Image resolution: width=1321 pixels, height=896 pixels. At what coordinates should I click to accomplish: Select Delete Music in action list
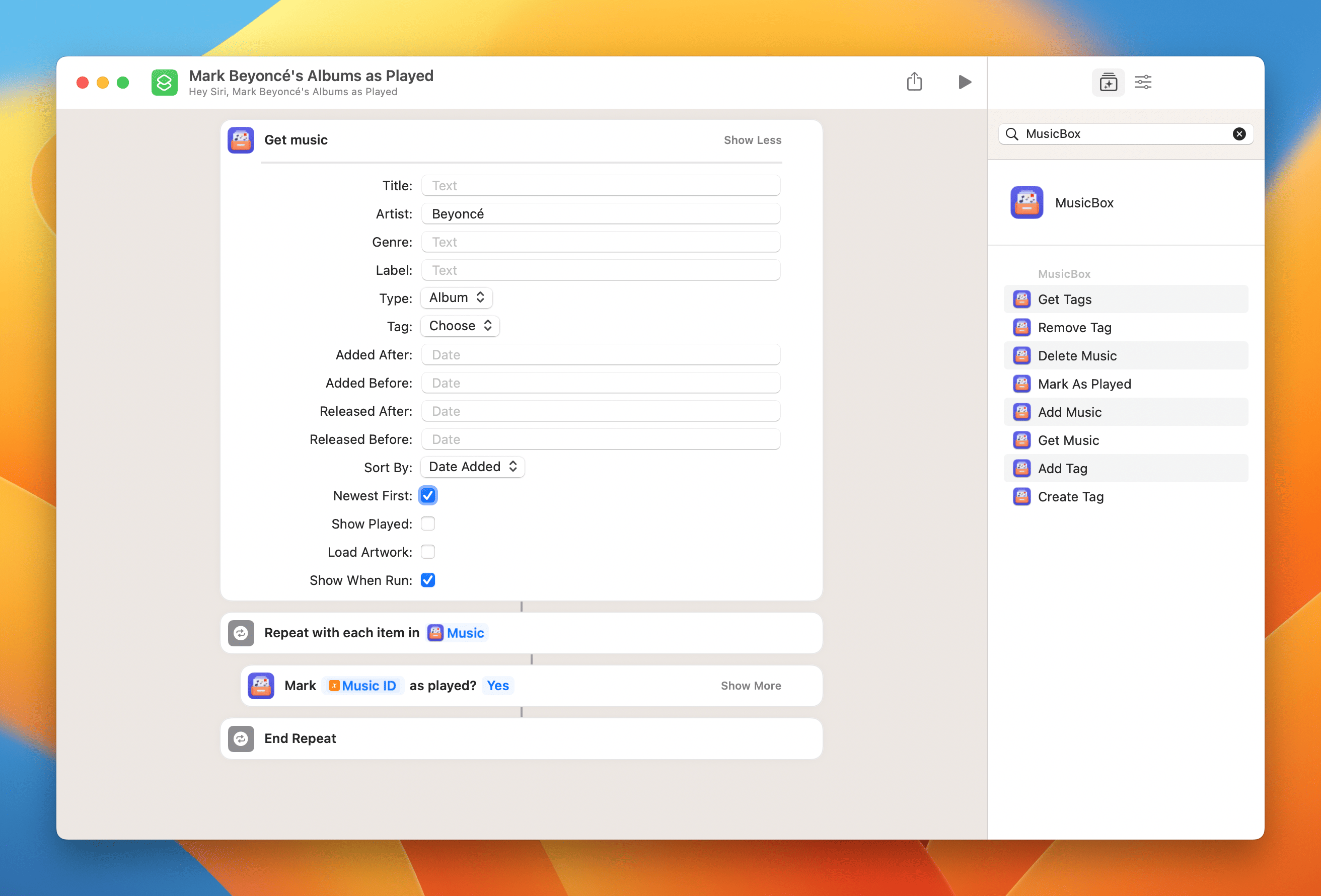tap(1126, 356)
